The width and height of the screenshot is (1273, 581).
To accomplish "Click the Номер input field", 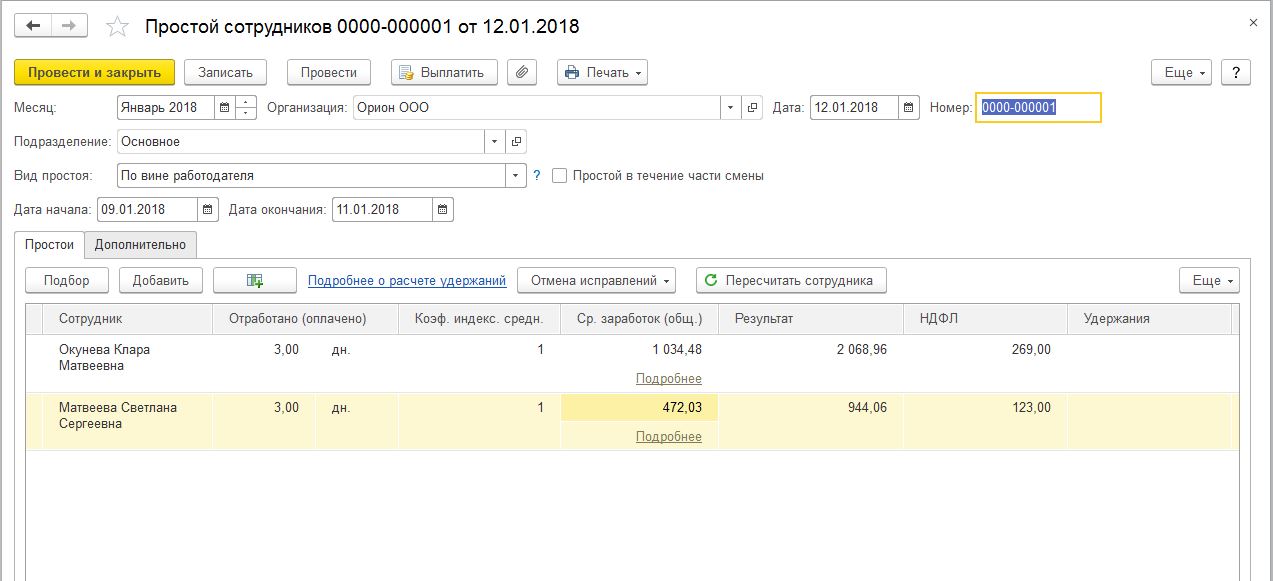I will point(1038,108).
